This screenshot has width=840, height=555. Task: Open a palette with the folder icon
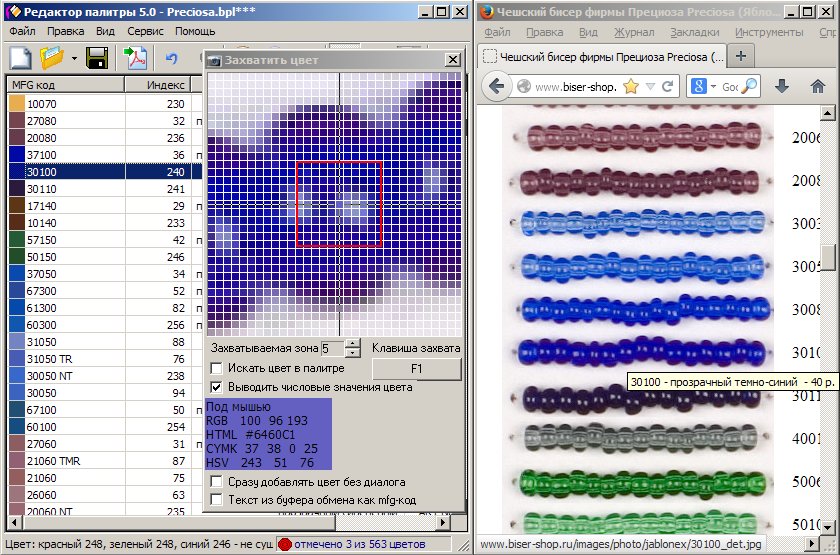(51, 59)
